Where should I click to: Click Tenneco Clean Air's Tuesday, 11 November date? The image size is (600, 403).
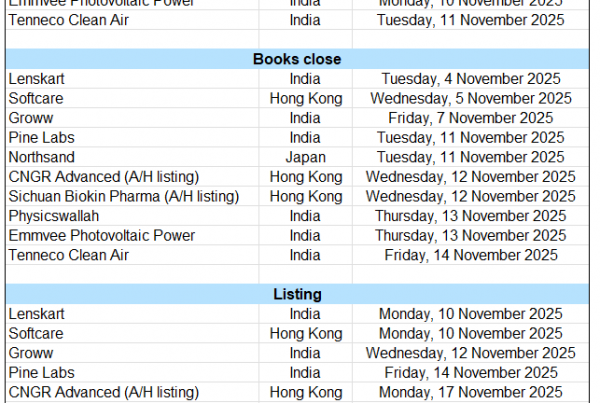(471, 19)
